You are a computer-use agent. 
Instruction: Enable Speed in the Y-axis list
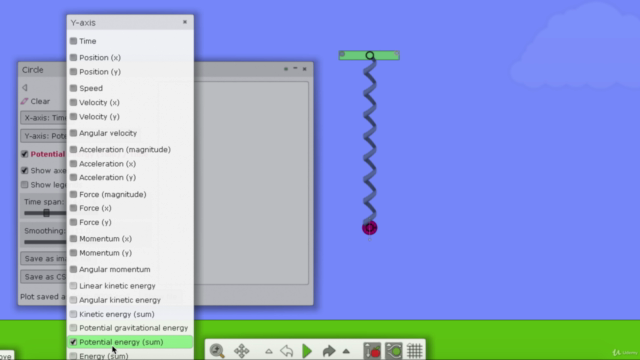[73, 88]
